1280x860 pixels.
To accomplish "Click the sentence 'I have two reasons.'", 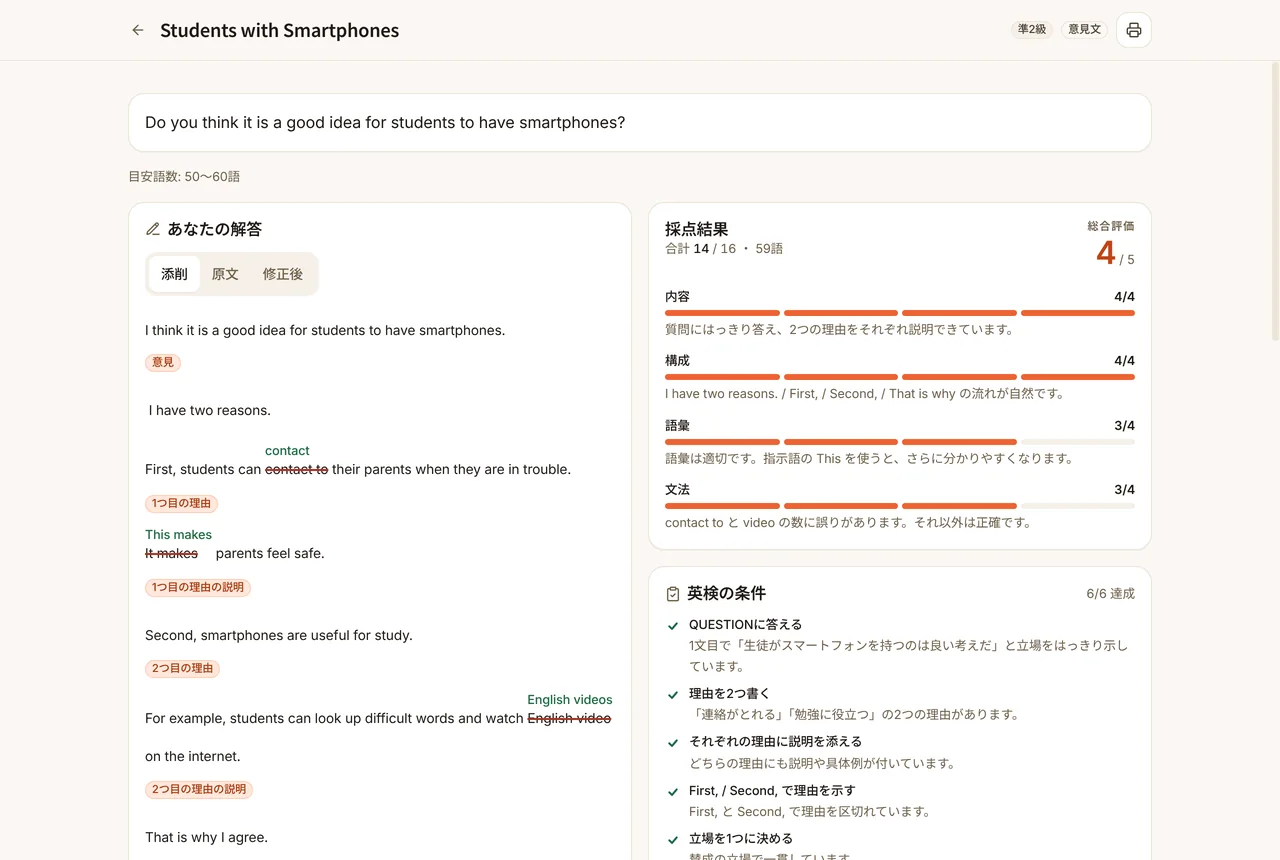I will (x=210, y=411).
